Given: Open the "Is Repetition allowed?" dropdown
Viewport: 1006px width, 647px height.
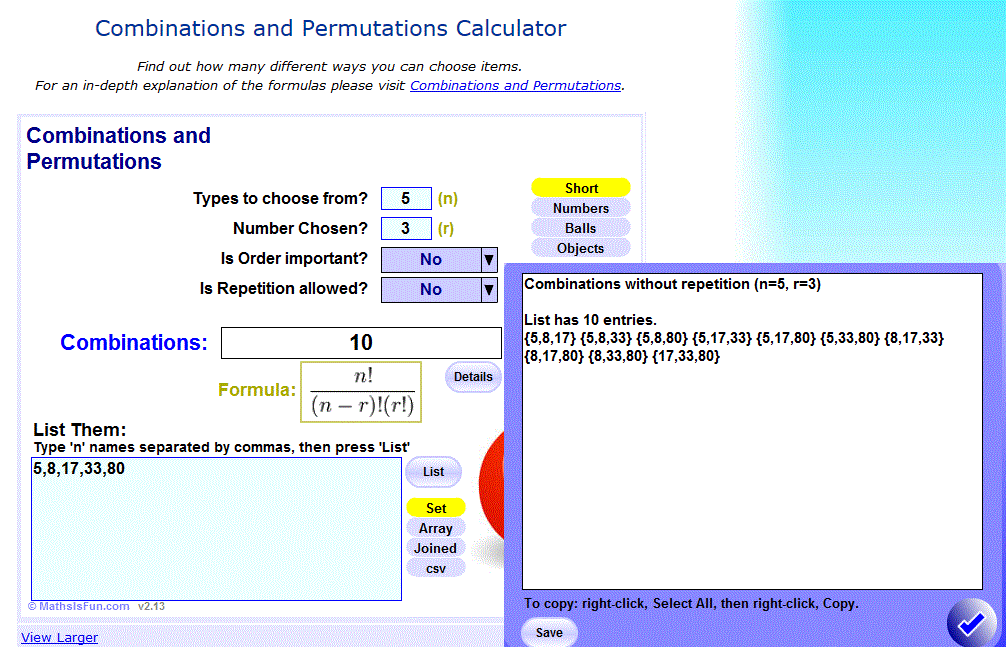Looking at the screenshot, I should click(x=438, y=289).
